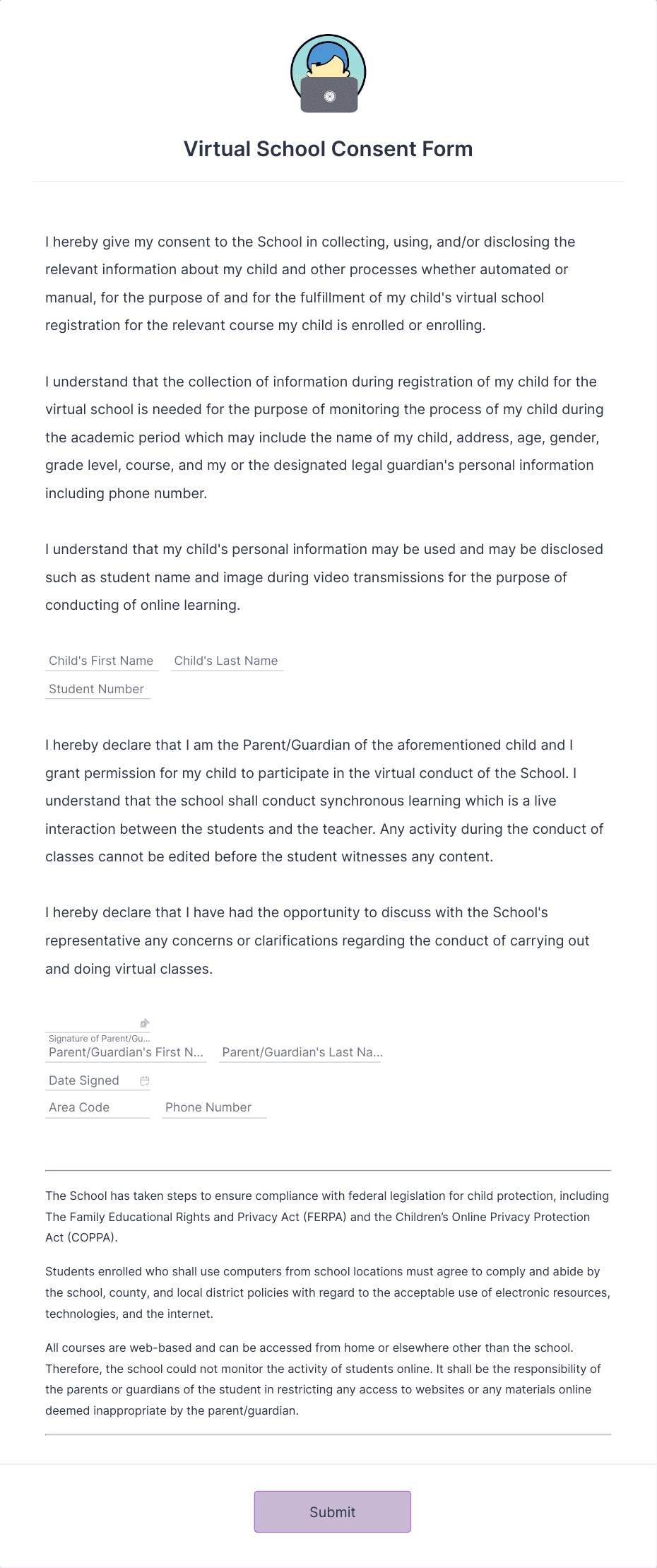Click the Parent/Guardian's Last Name field
Screen dimensions: 657x1568
[x=300, y=1052]
